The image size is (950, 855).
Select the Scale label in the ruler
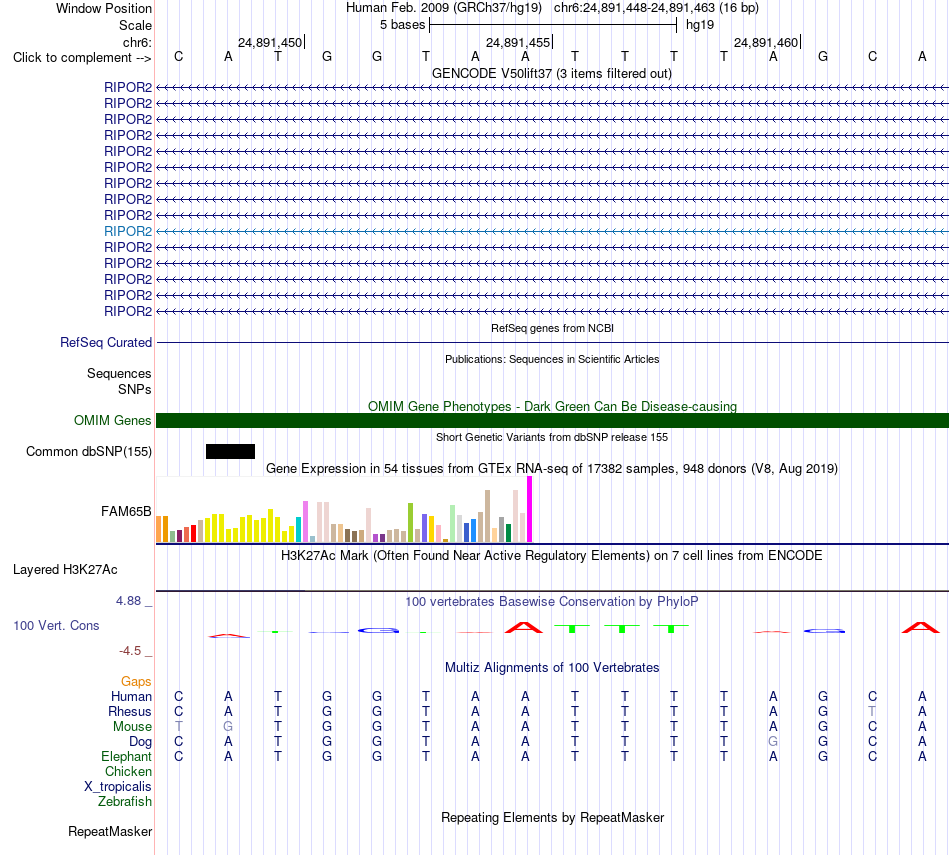tap(135, 25)
